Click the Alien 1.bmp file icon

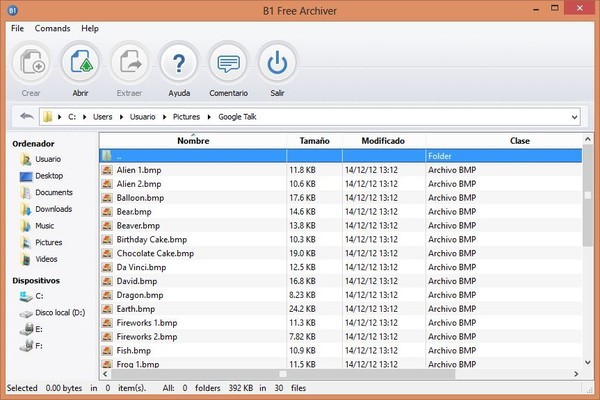click(107, 170)
